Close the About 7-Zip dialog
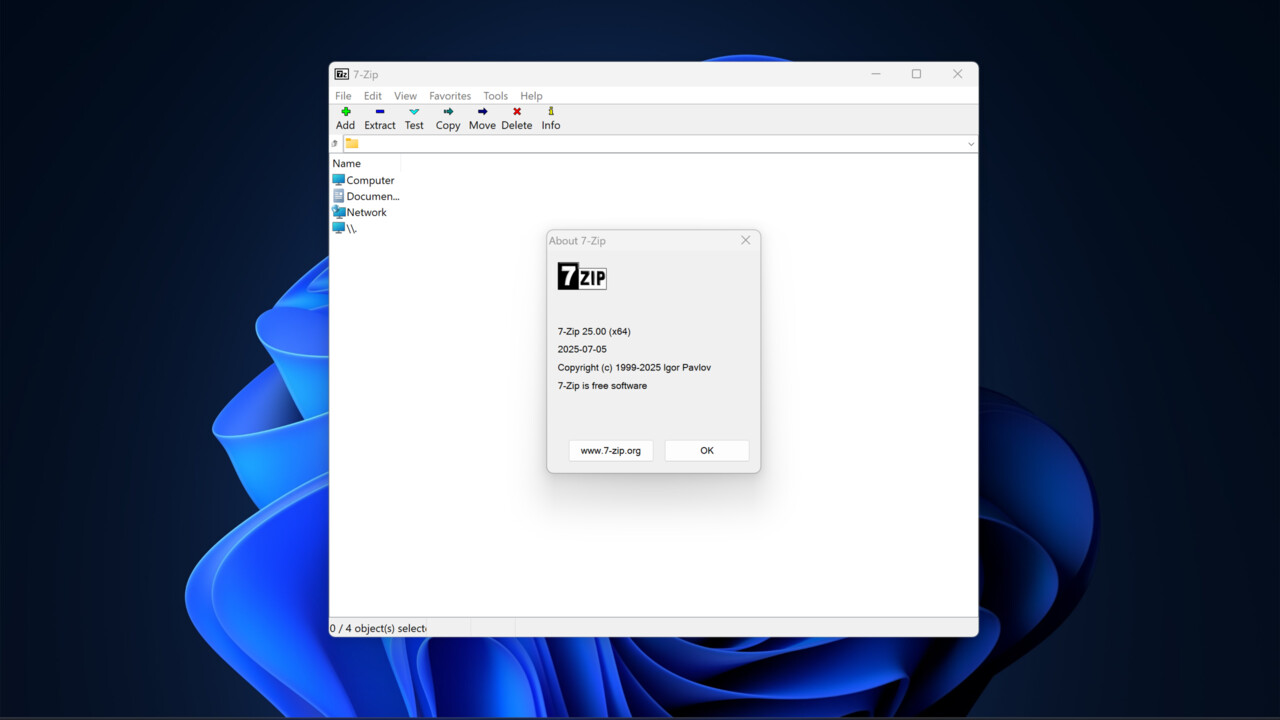 click(745, 240)
